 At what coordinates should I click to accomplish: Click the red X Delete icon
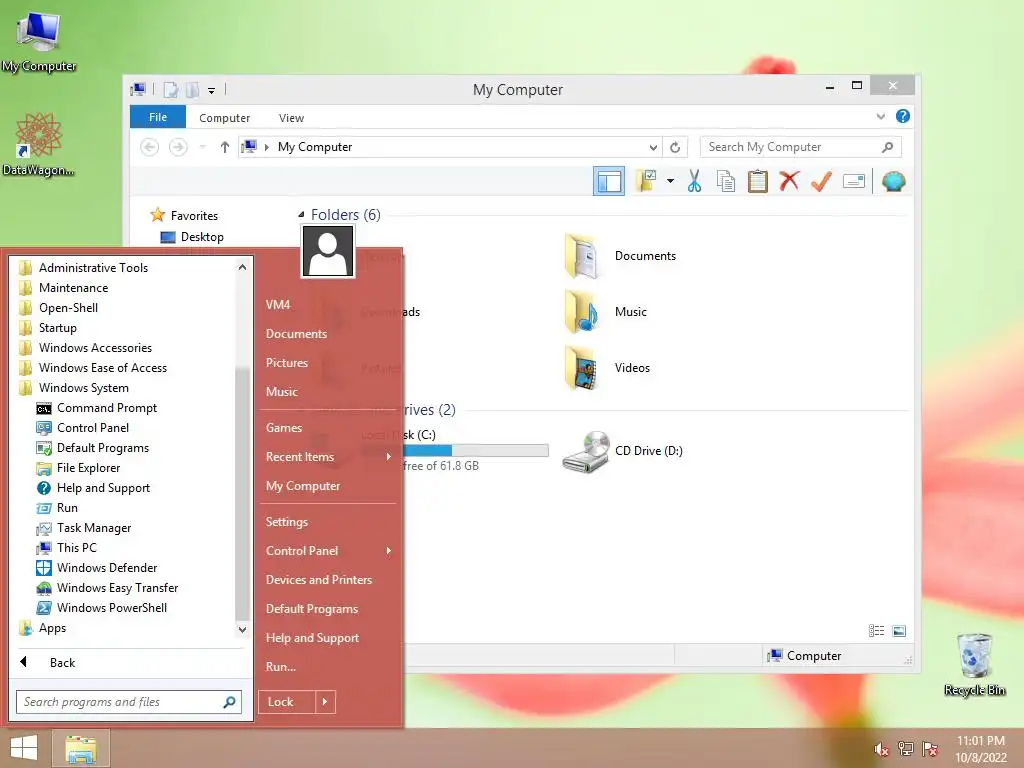click(789, 181)
